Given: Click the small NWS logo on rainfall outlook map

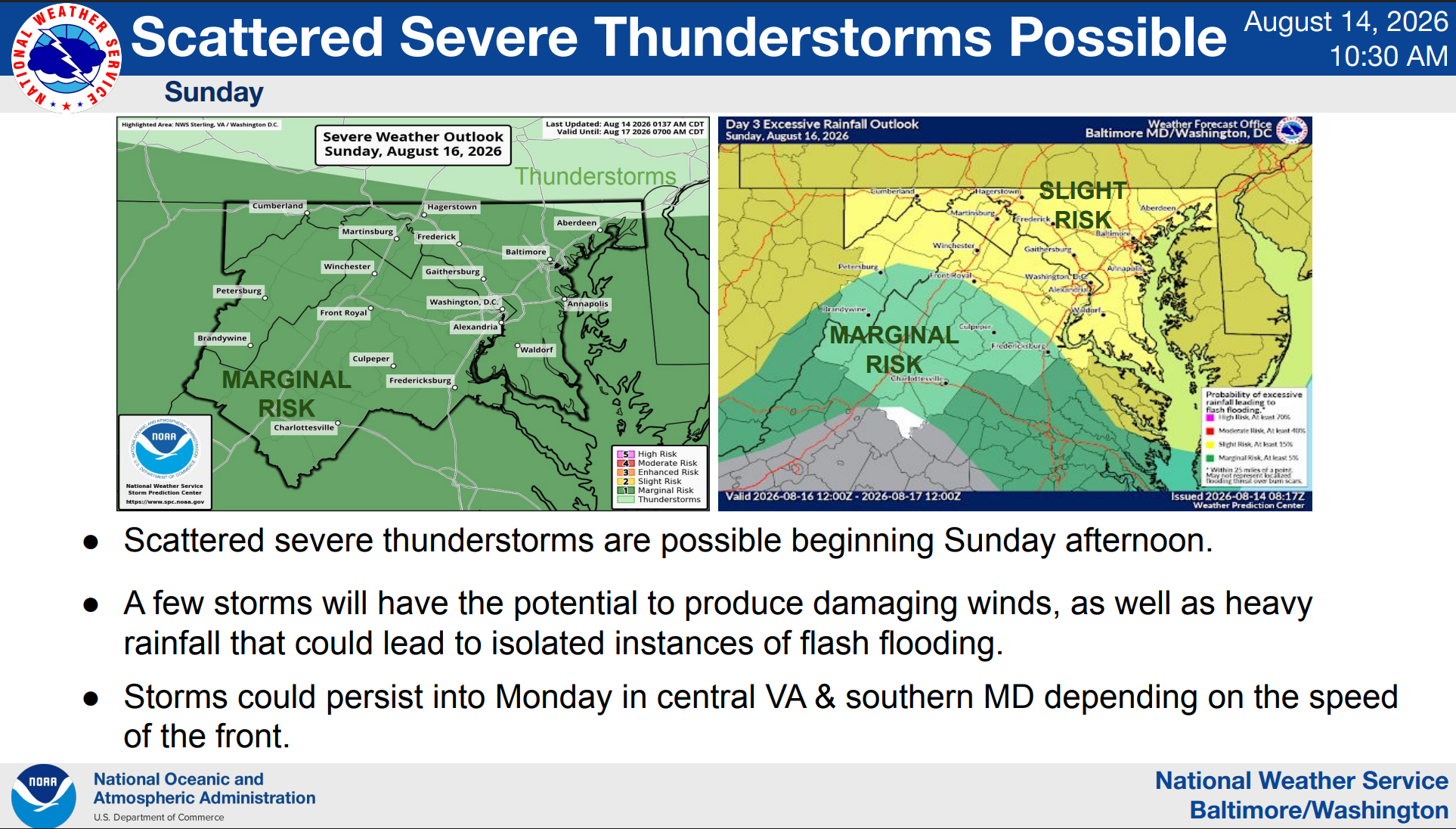Looking at the screenshot, I should [1292, 130].
